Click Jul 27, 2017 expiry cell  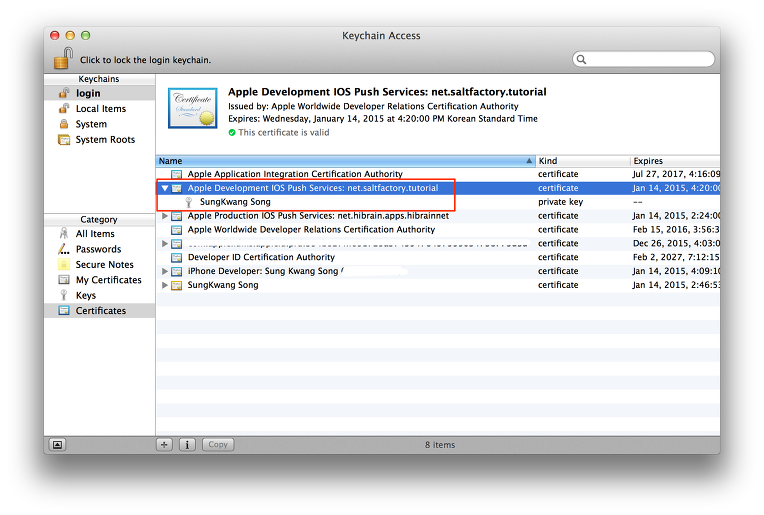point(676,174)
